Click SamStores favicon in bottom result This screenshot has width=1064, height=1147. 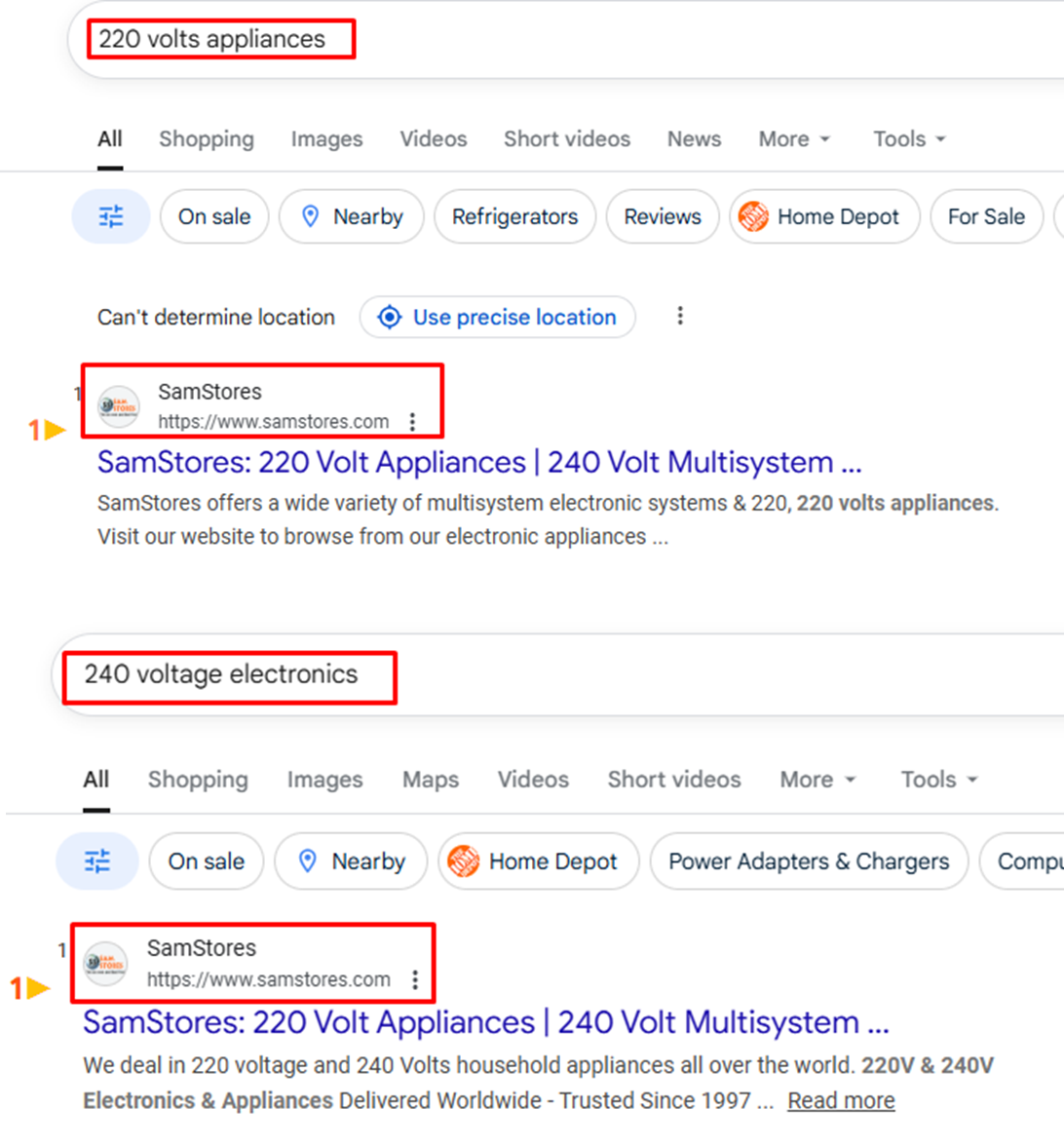tap(105, 963)
